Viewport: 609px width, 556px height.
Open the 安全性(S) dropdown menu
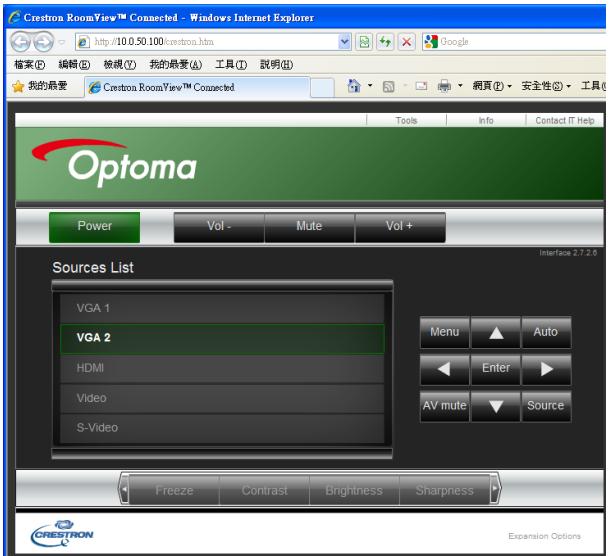point(546,86)
